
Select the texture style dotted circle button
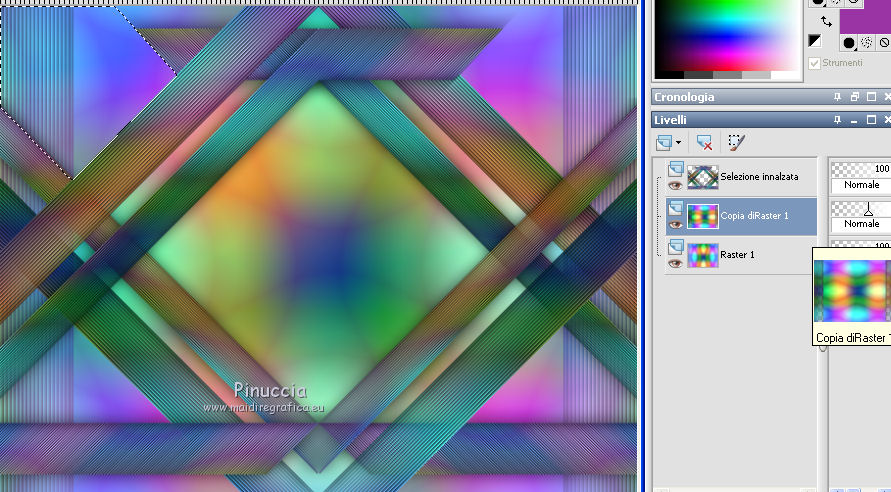(x=867, y=43)
